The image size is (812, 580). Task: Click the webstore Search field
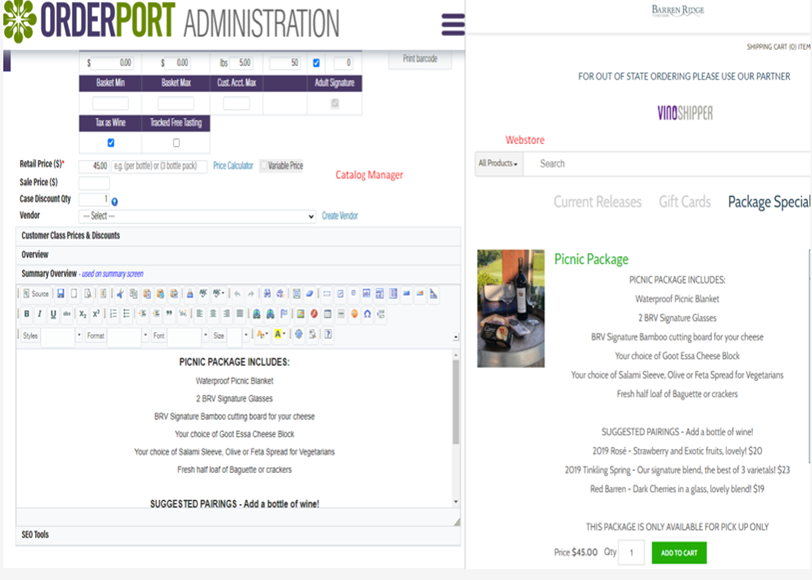[x=667, y=164]
